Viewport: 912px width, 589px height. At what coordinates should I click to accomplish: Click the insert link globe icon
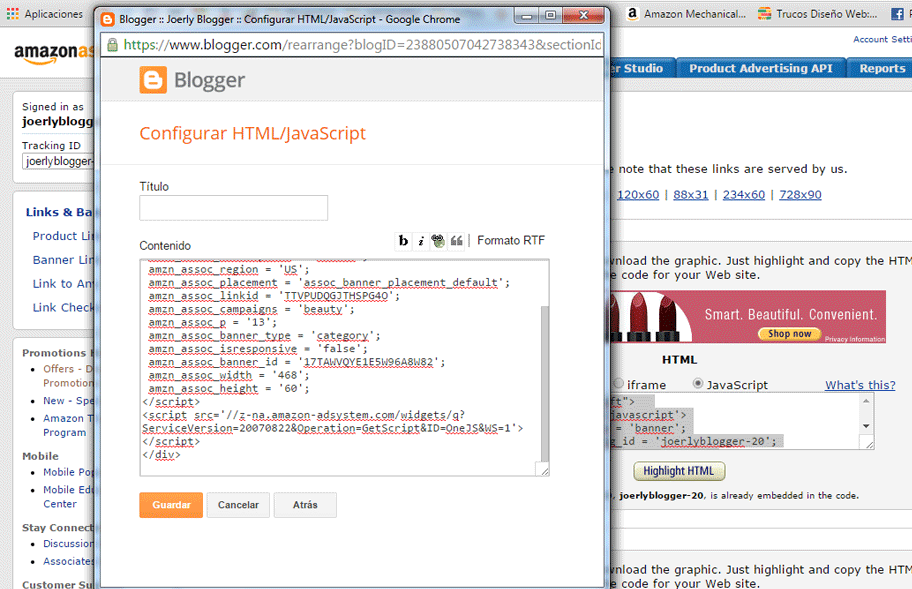438,241
